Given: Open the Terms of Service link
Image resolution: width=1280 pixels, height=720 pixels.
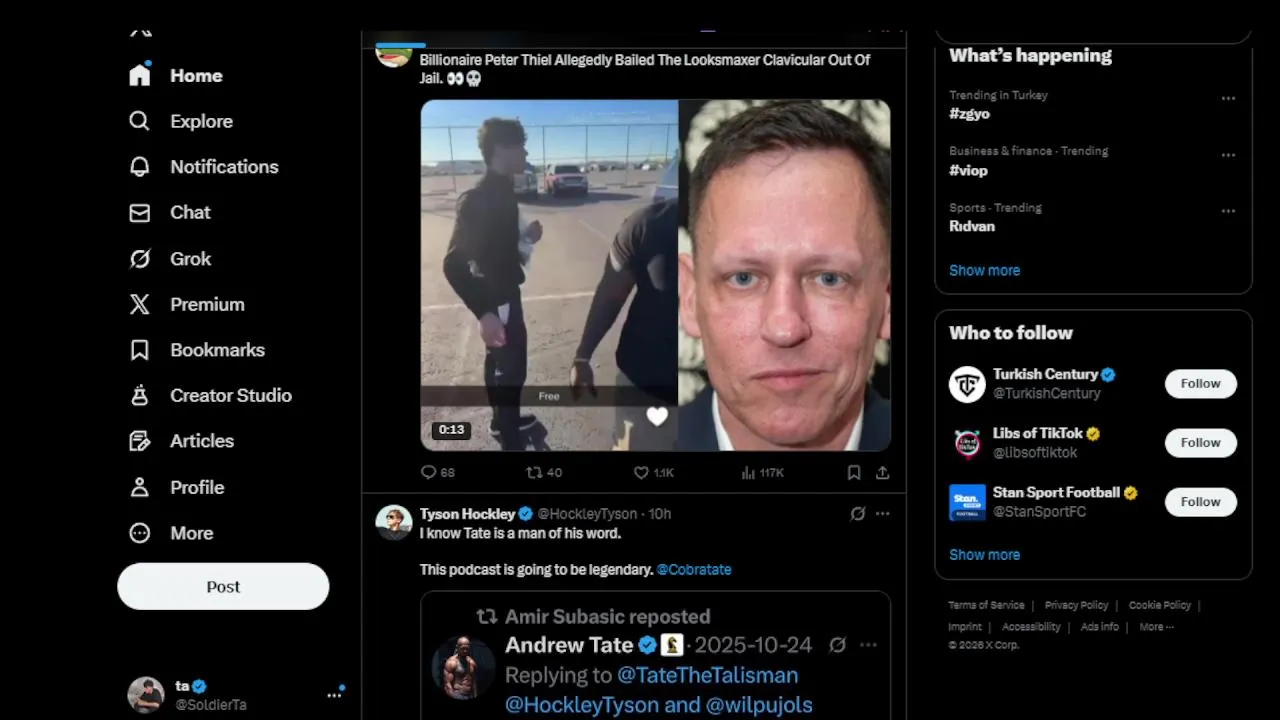Looking at the screenshot, I should 986,605.
